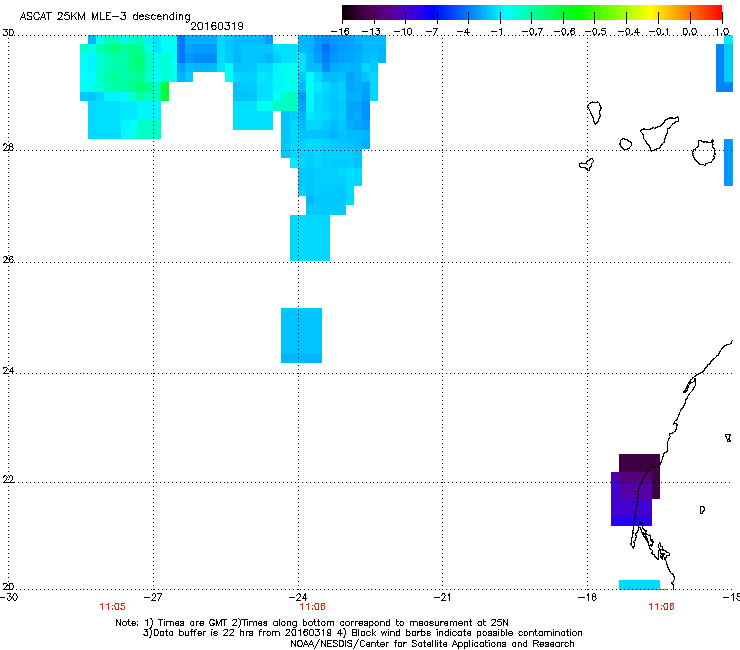Screen dimensions: 740x650
Task: Click the '-0.7' color bar label
Action: 532,32
